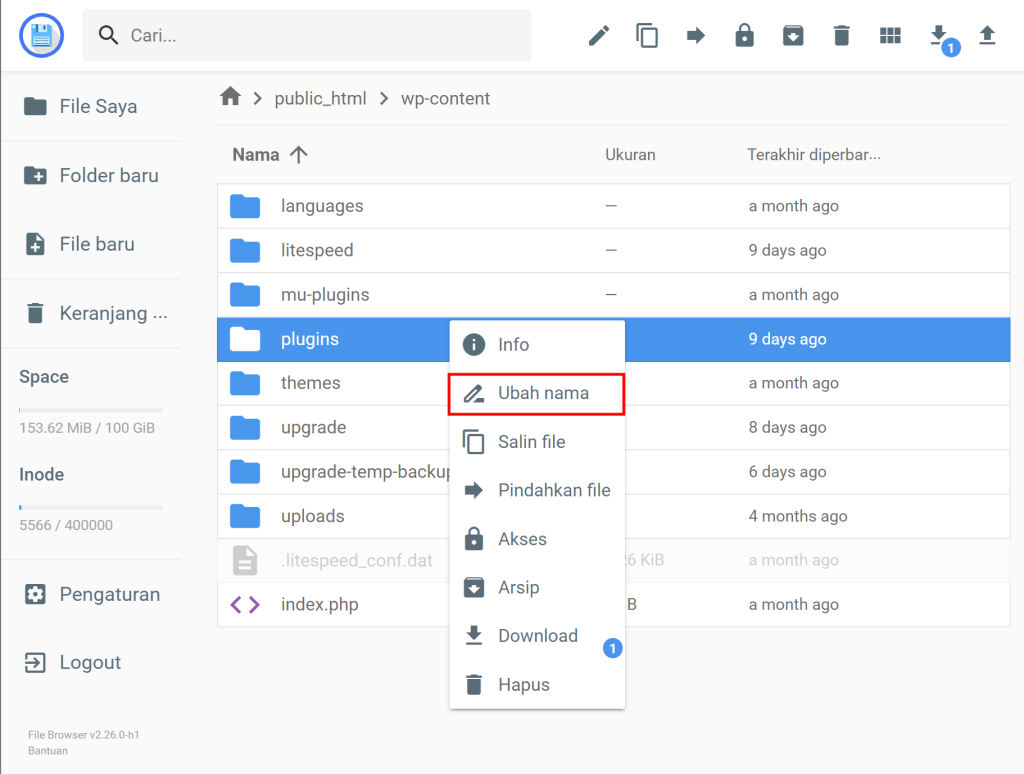Open the Keranjang trash label
The height and width of the screenshot is (774, 1024).
(114, 313)
